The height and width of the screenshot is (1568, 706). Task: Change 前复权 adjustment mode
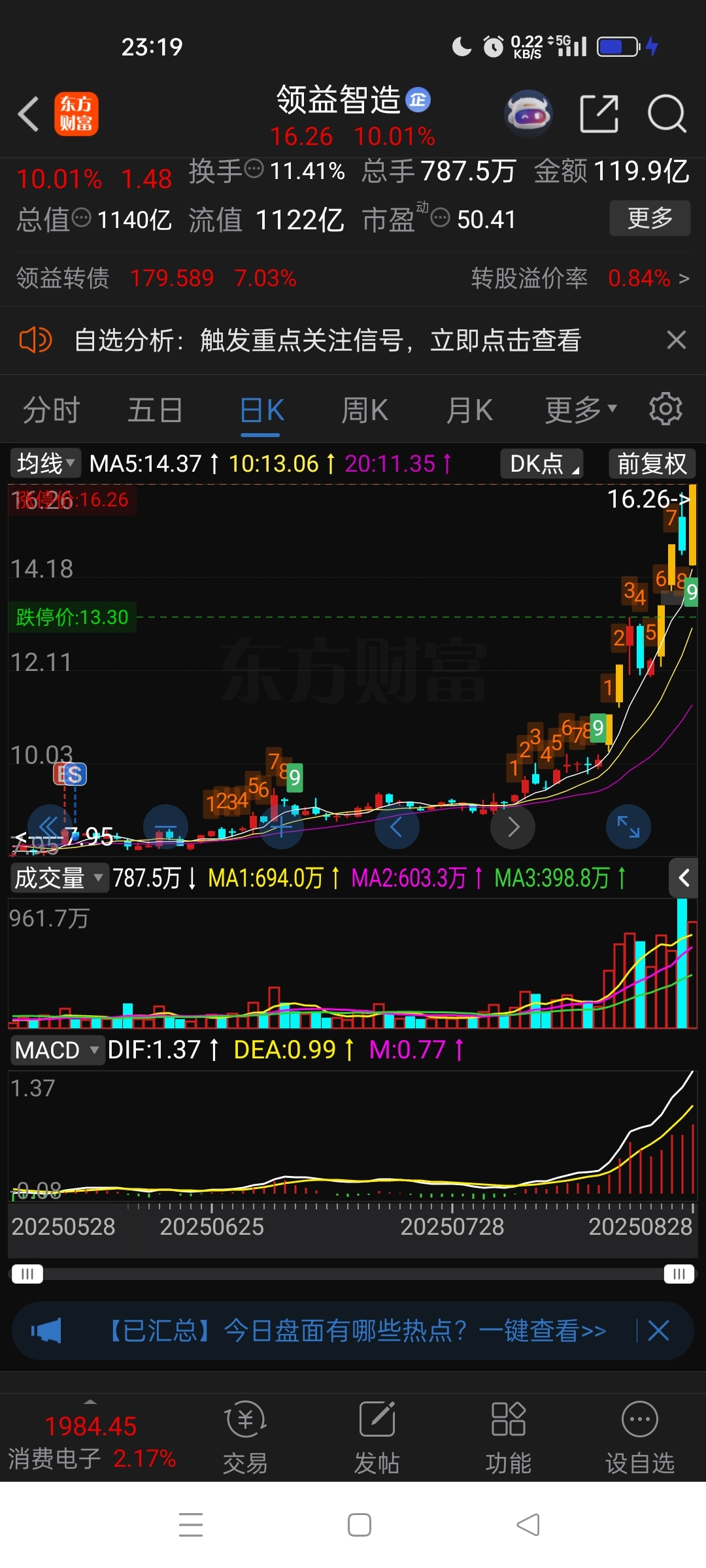pos(652,463)
